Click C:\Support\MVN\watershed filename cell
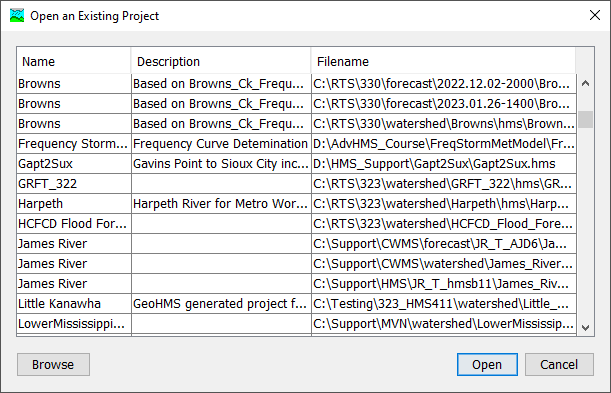This screenshot has width=611, height=393. pos(444,324)
